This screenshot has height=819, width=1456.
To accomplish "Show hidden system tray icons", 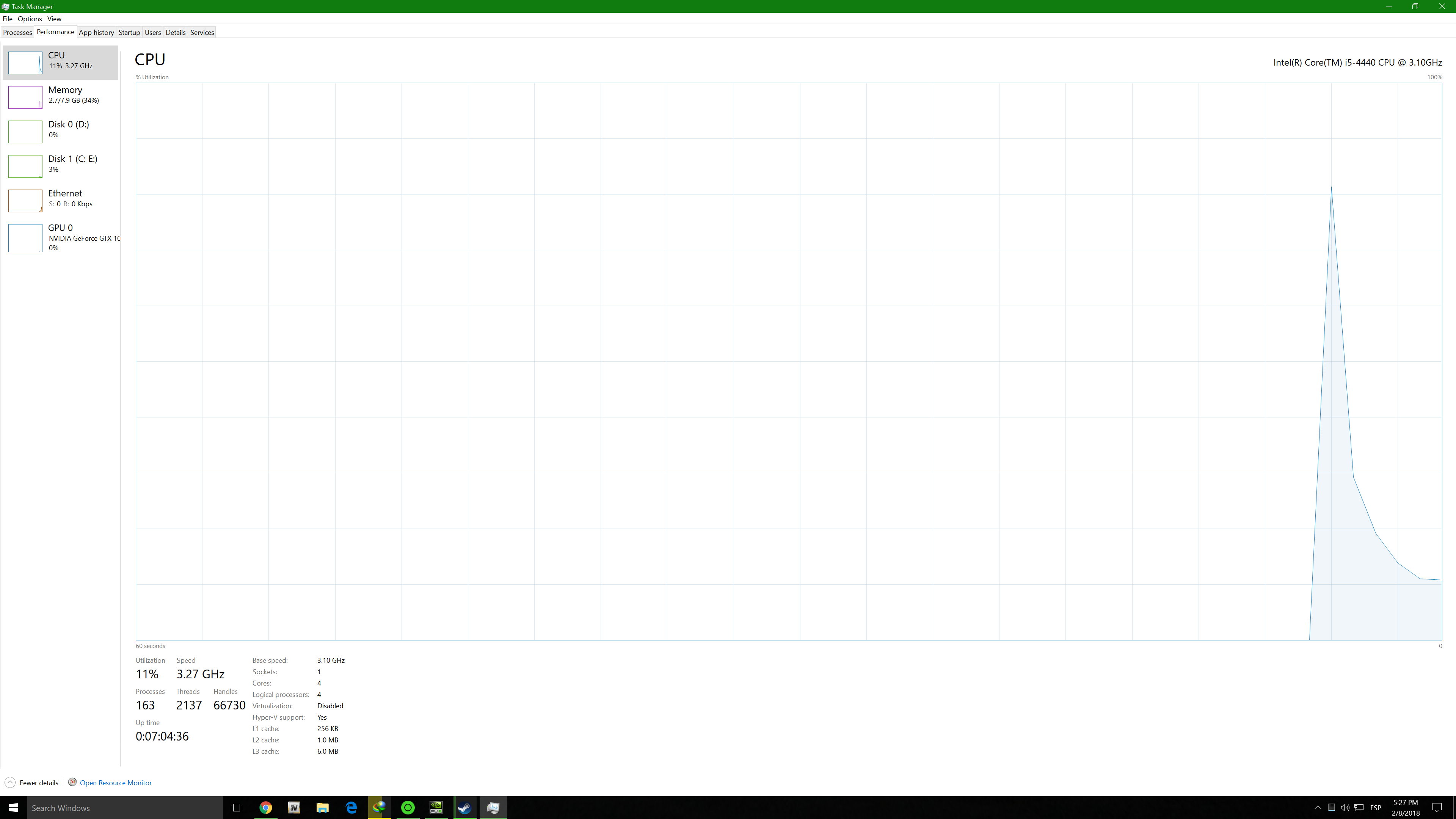I will tap(1318, 808).
